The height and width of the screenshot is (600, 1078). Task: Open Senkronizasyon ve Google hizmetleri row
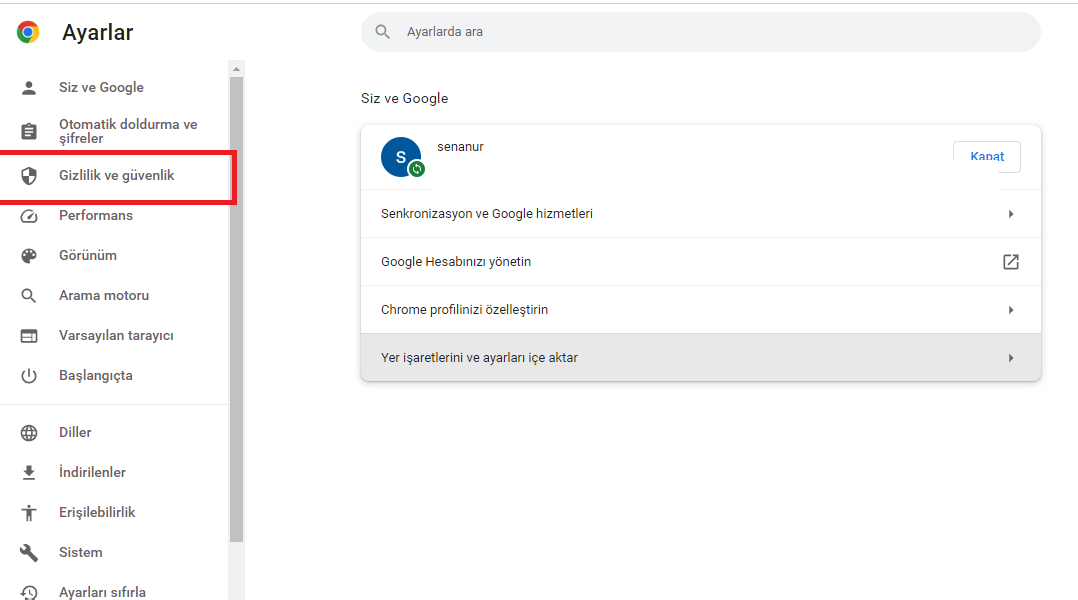[x=701, y=214]
